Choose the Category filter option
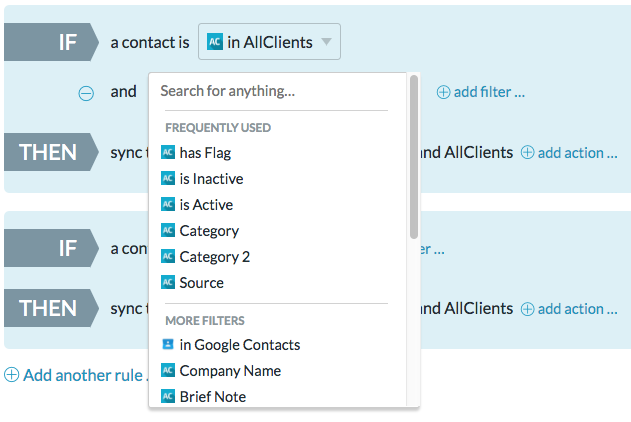Screen dimensions: 631x422 pos(209,231)
